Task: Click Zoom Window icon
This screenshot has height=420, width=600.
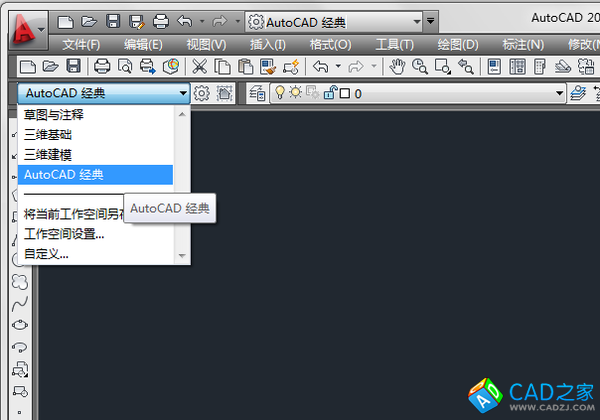Action: pos(443,67)
